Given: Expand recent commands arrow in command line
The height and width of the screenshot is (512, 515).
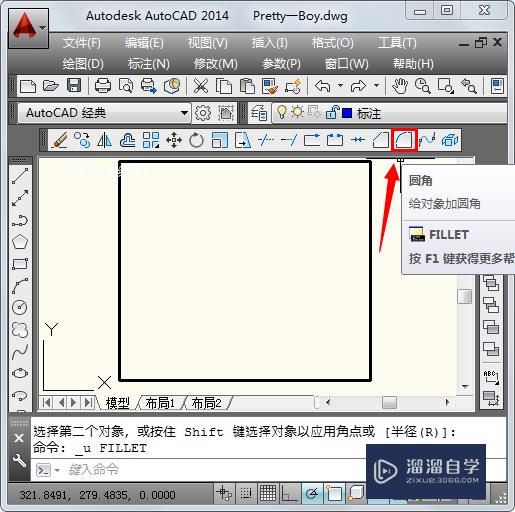Looking at the screenshot, I should click(x=57, y=470).
